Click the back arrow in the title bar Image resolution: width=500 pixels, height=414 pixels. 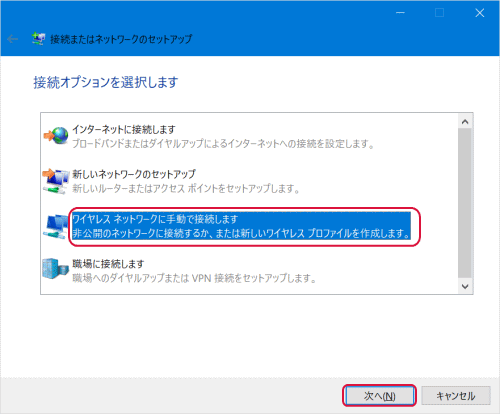[x=13, y=39]
